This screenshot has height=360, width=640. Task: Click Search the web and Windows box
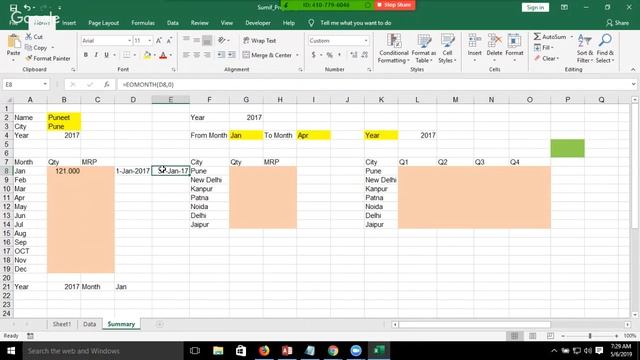coord(103,351)
